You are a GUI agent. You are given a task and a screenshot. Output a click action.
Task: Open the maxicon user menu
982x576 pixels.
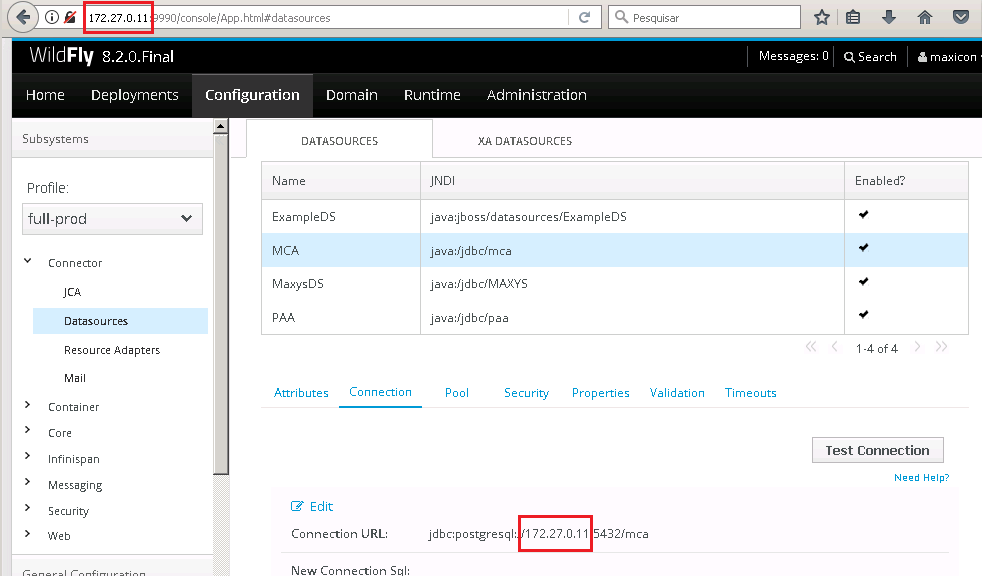point(948,56)
